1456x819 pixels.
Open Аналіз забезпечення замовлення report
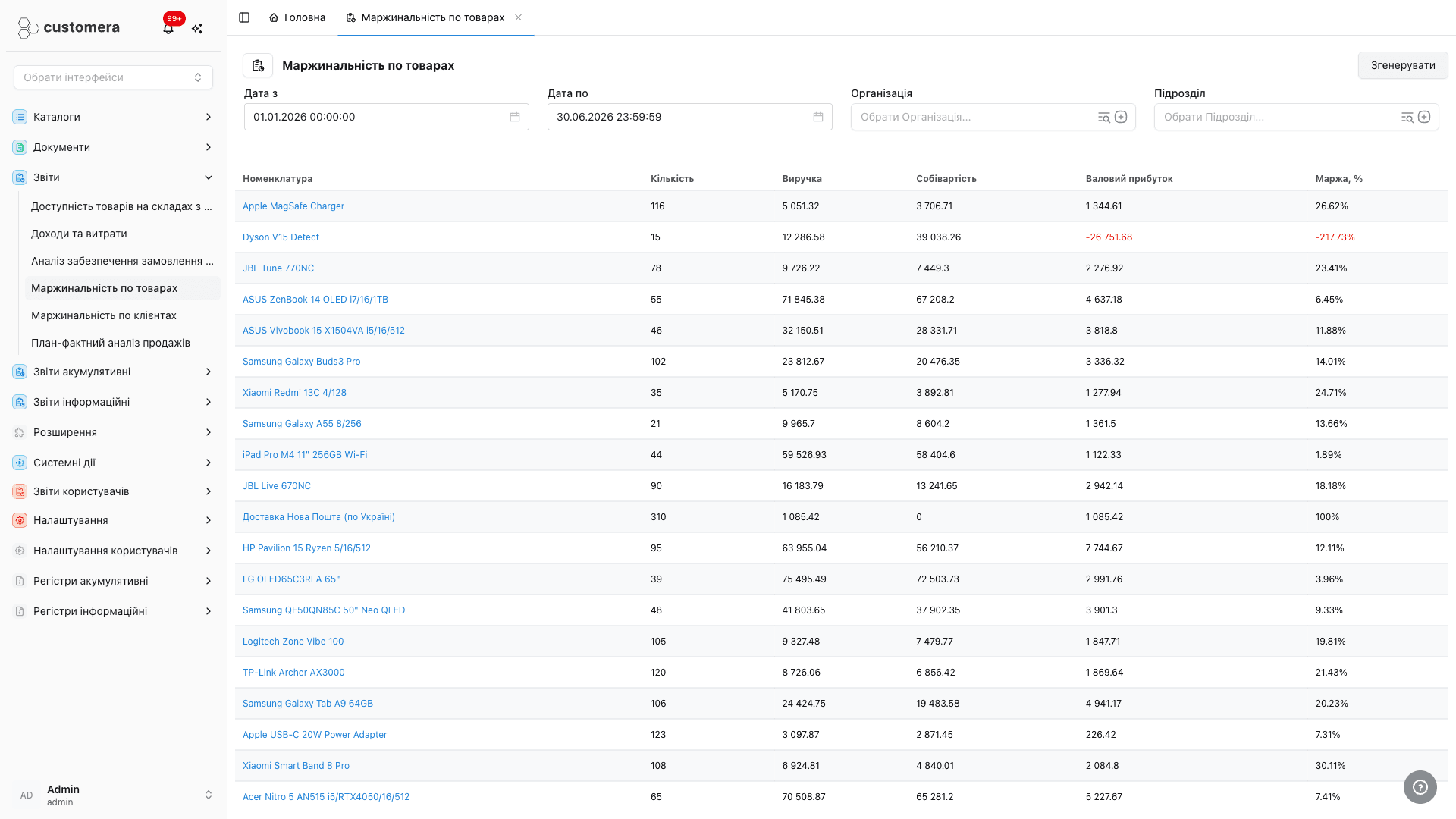point(122,261)
